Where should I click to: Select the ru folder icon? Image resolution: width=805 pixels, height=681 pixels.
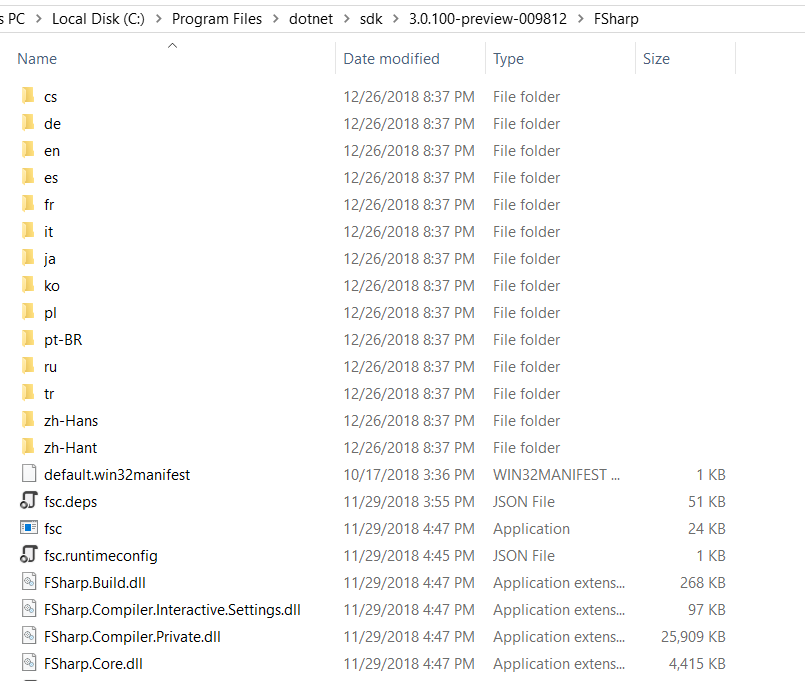tap(29, 366)
